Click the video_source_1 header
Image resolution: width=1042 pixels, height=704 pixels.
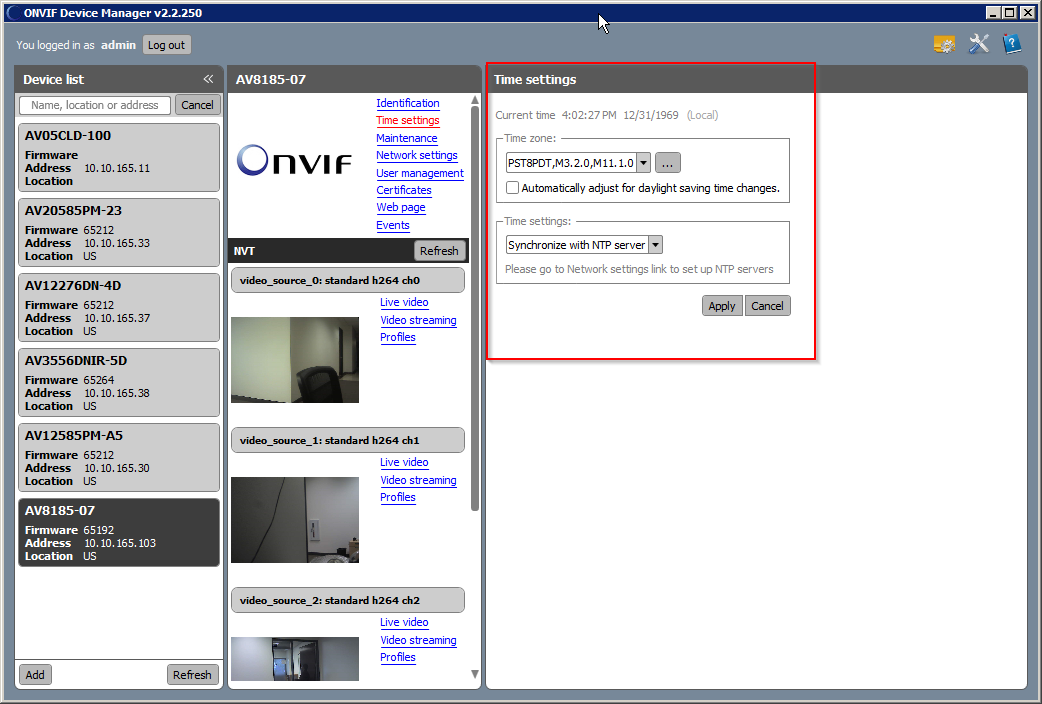[348, 441]
